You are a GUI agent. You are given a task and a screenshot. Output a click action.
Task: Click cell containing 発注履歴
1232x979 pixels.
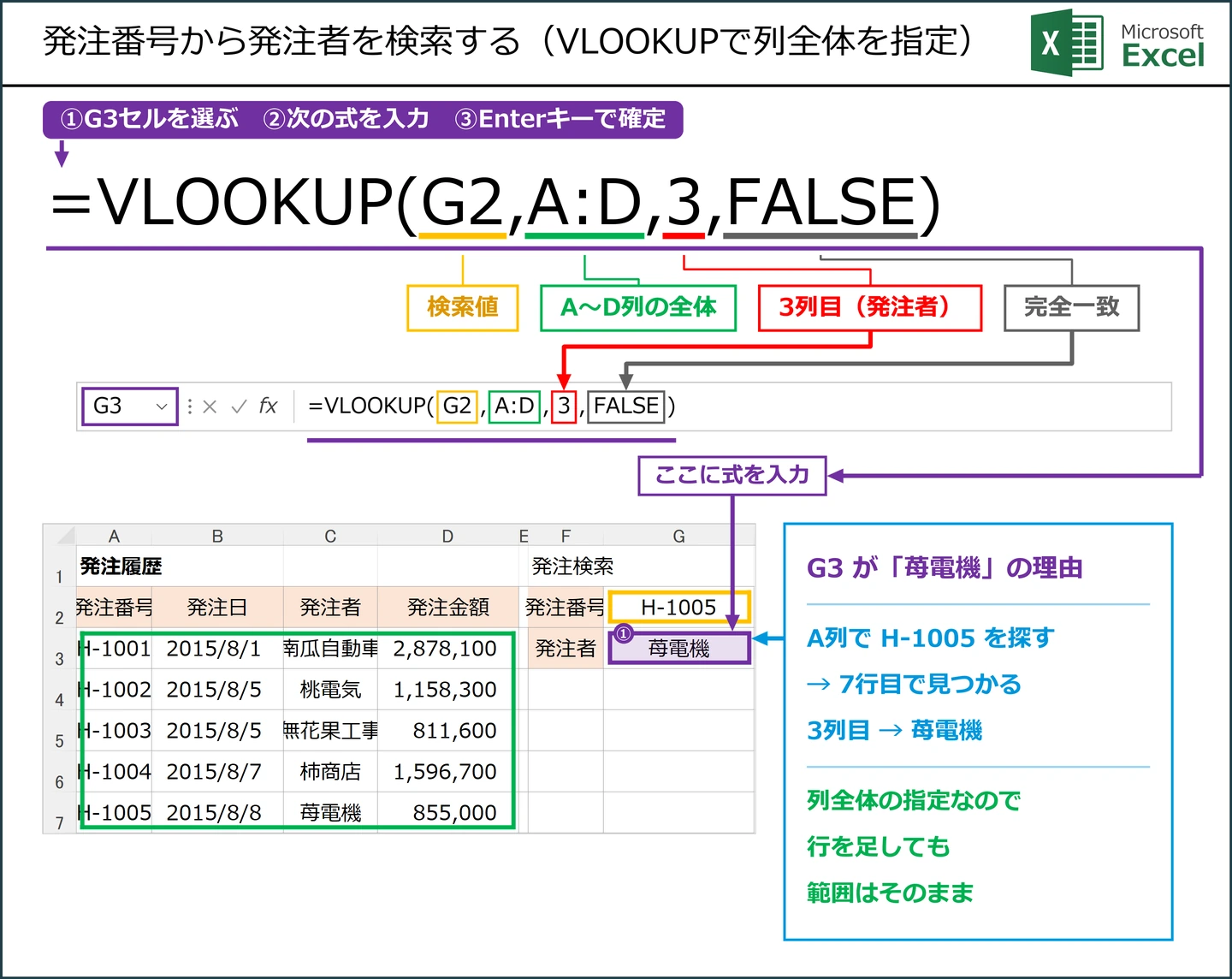click(x=115, y=567)
